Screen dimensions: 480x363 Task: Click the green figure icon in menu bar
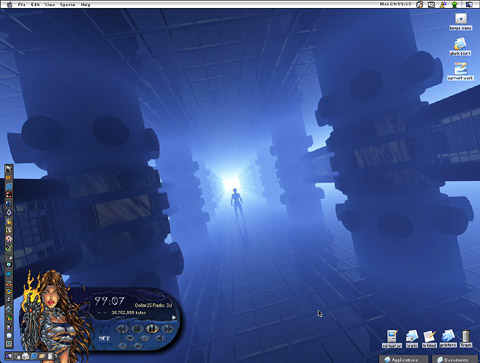click(455, 4)
